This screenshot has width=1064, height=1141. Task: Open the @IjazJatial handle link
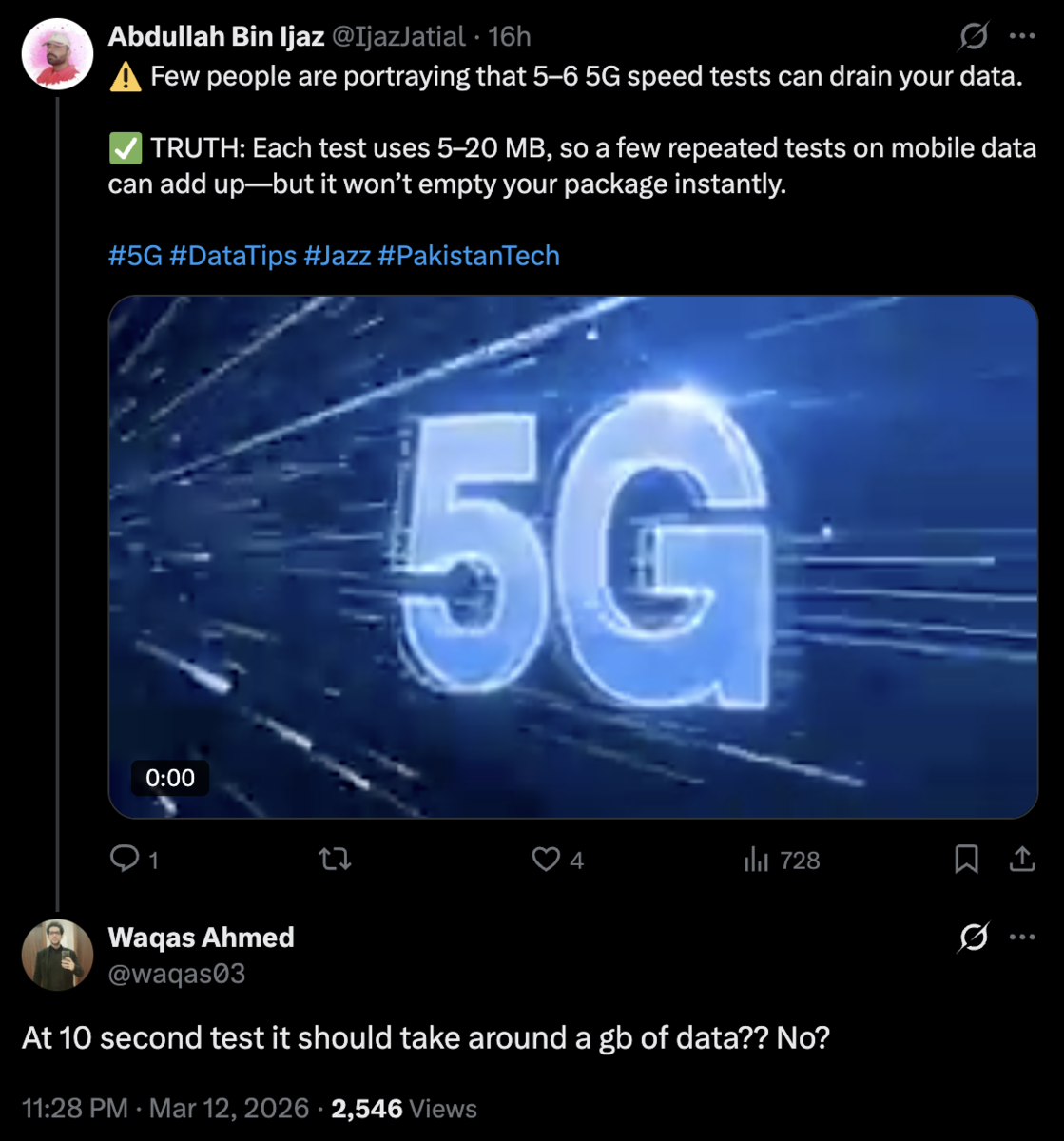coord(398,37)
